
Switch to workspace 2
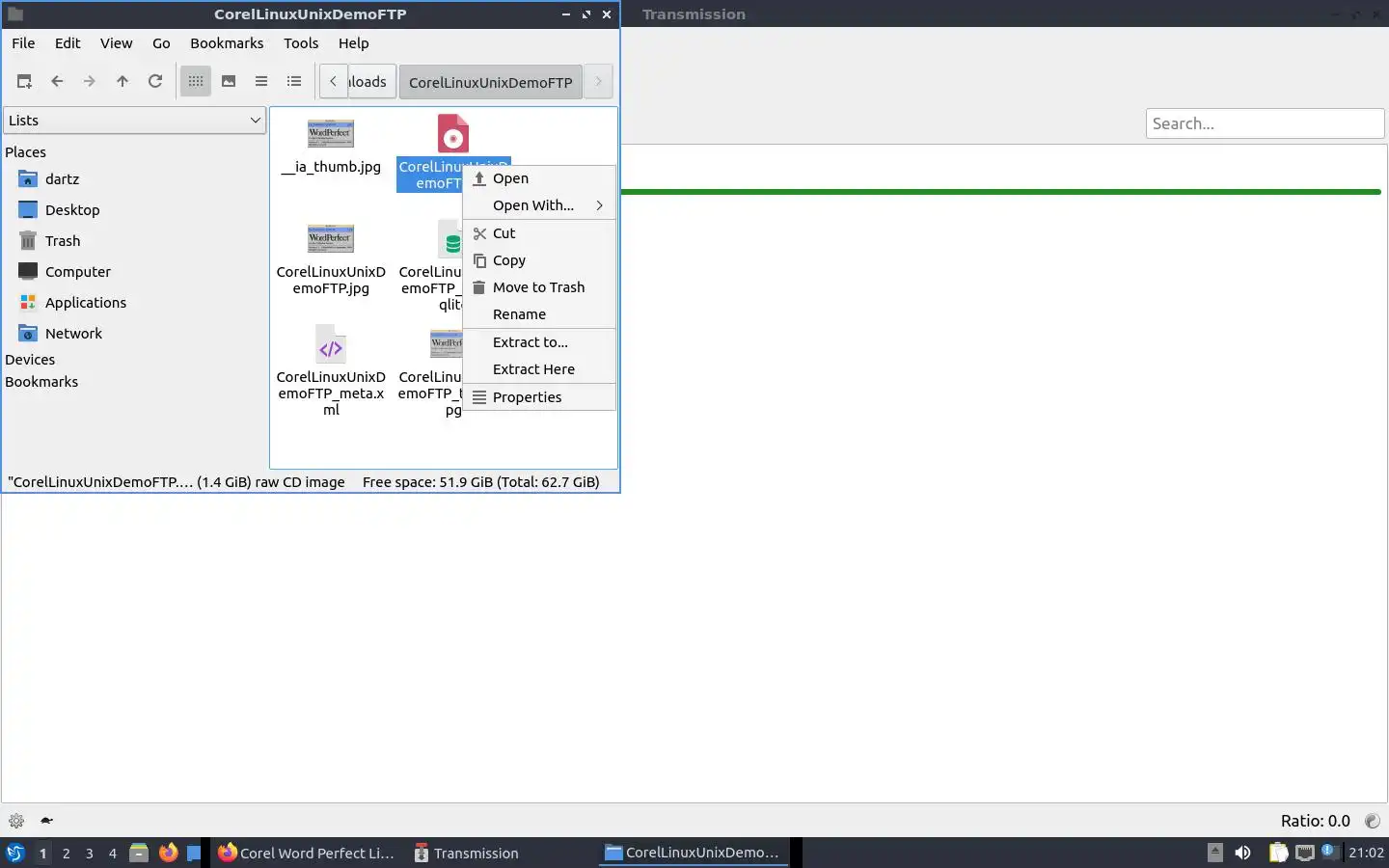click(x=66, y=854)
